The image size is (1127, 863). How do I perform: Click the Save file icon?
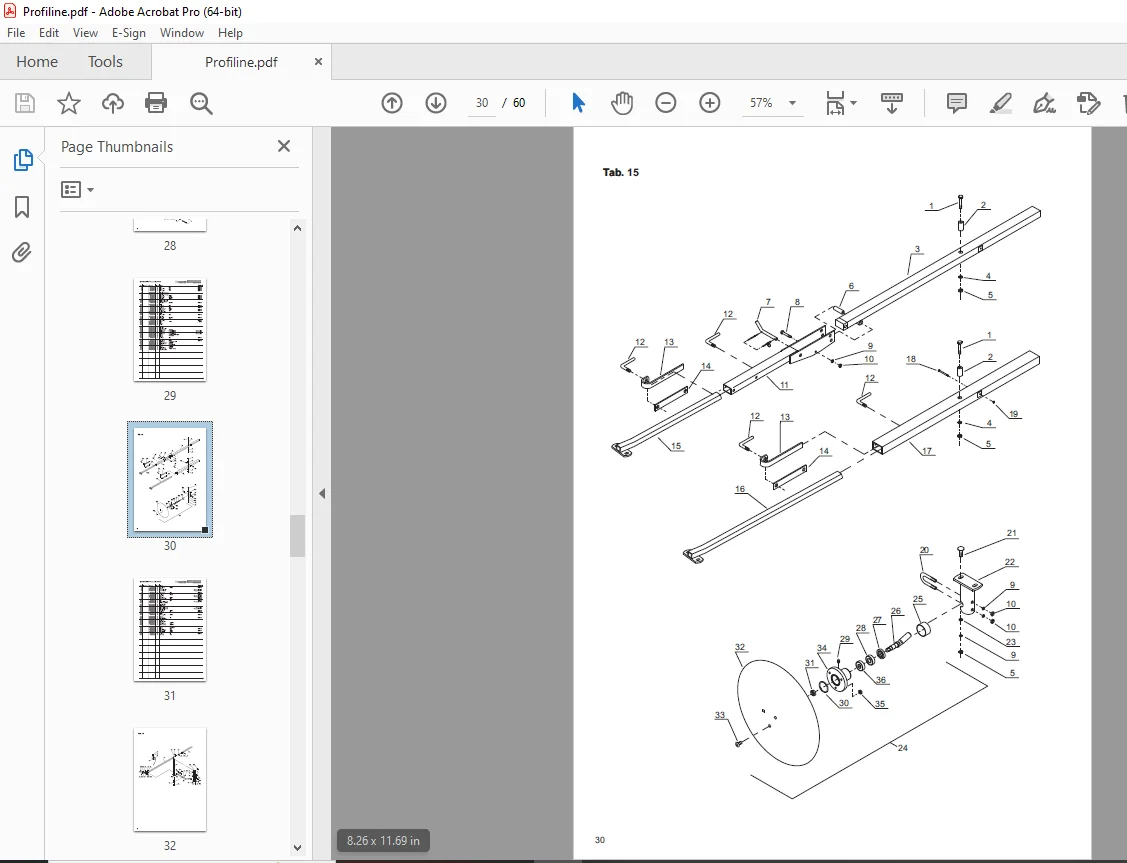[24, 103]
